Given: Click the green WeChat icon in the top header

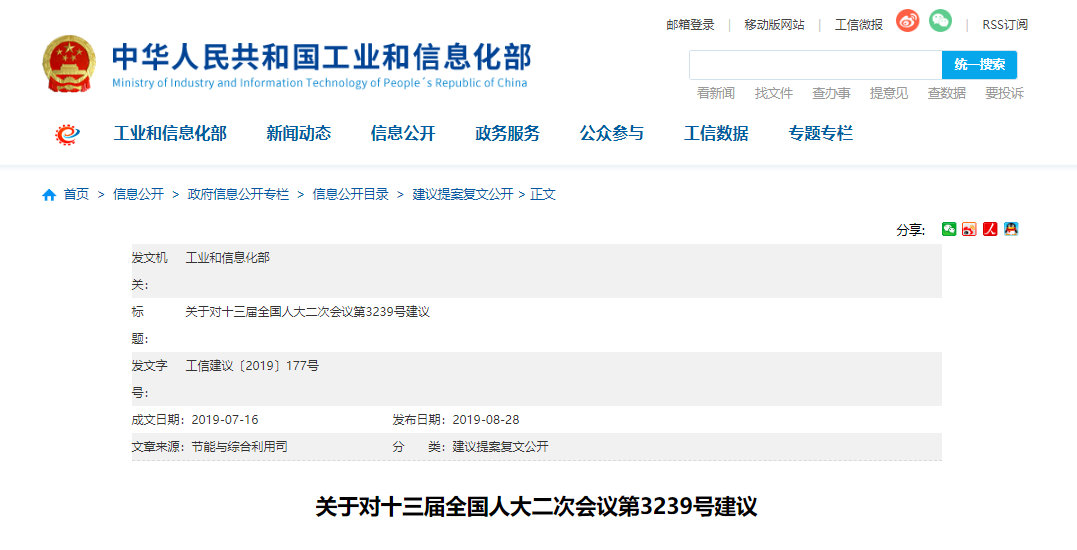Looking at the screenshot, I should click(x=940, y=21).
